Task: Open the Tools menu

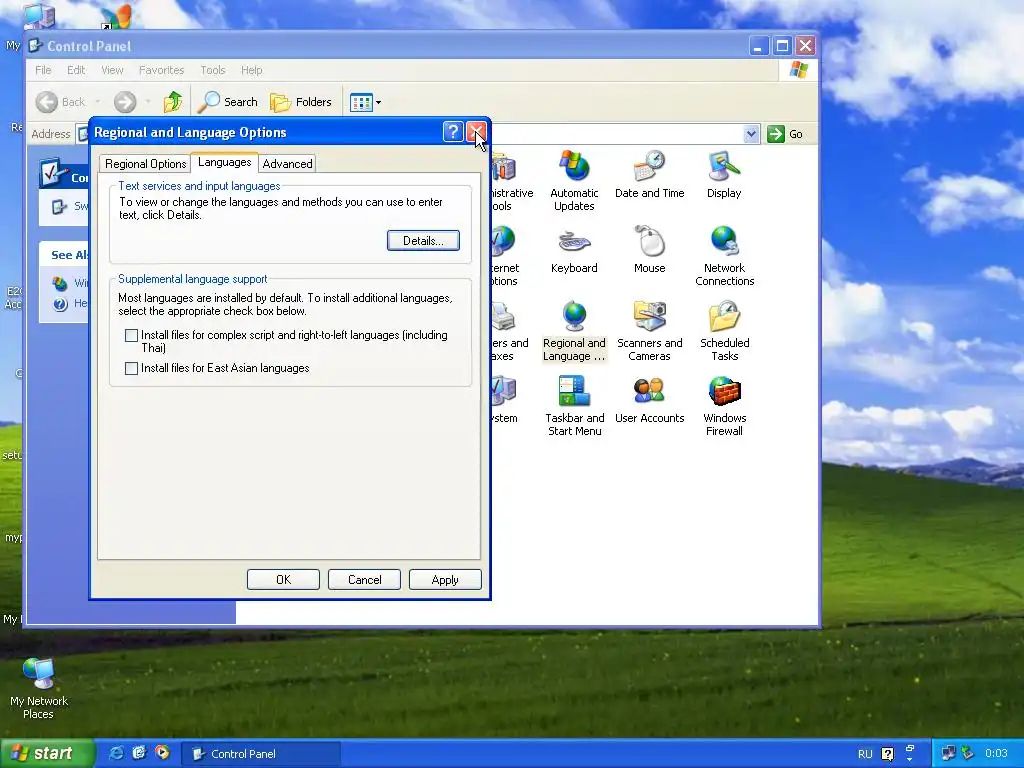Action: [213, 70]
